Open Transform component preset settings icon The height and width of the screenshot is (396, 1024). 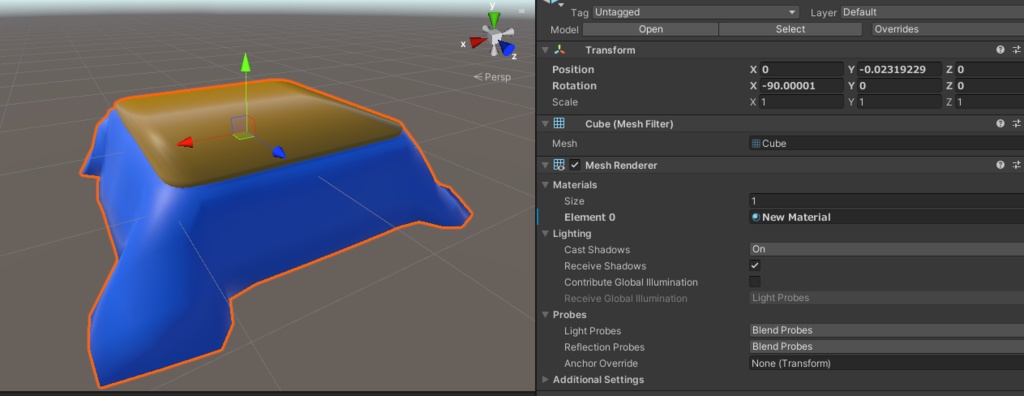[1017, 50]
